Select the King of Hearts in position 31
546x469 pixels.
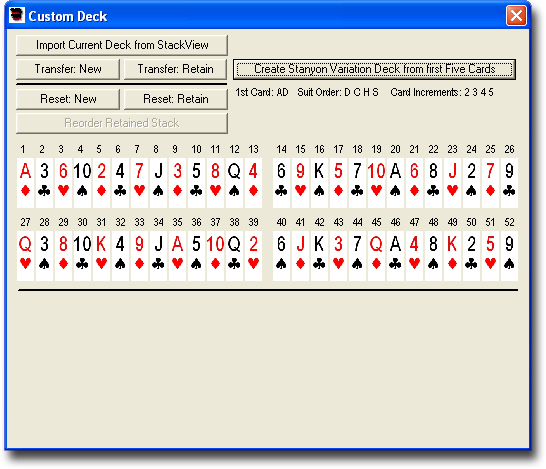click(101, 256)
